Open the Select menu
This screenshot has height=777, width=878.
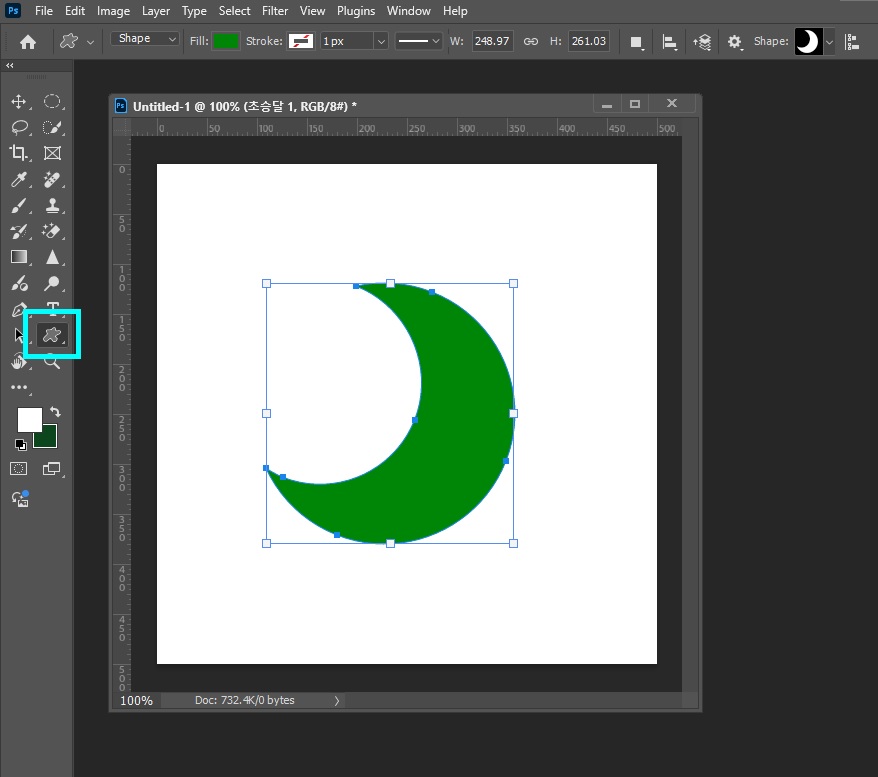[234, 11]
